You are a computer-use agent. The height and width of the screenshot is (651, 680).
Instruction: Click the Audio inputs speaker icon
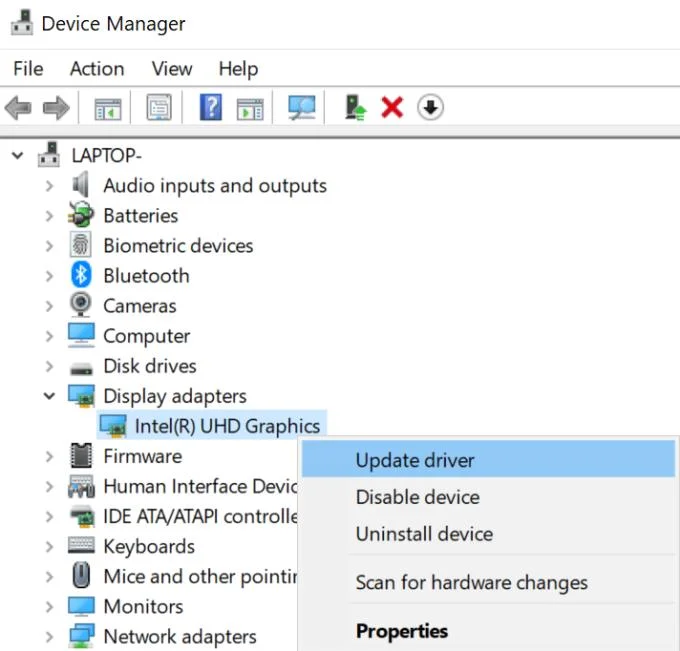click(81, 184)
